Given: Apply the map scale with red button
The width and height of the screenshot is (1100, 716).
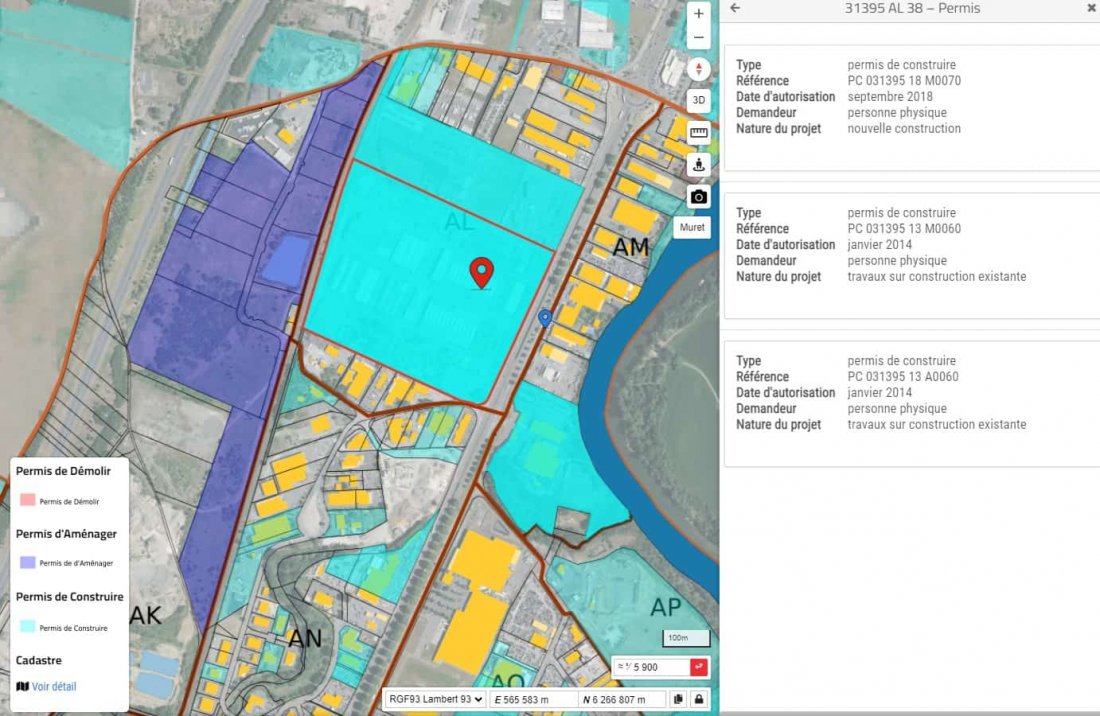Looking at the screenshot, I should click(x=699, y=667).
